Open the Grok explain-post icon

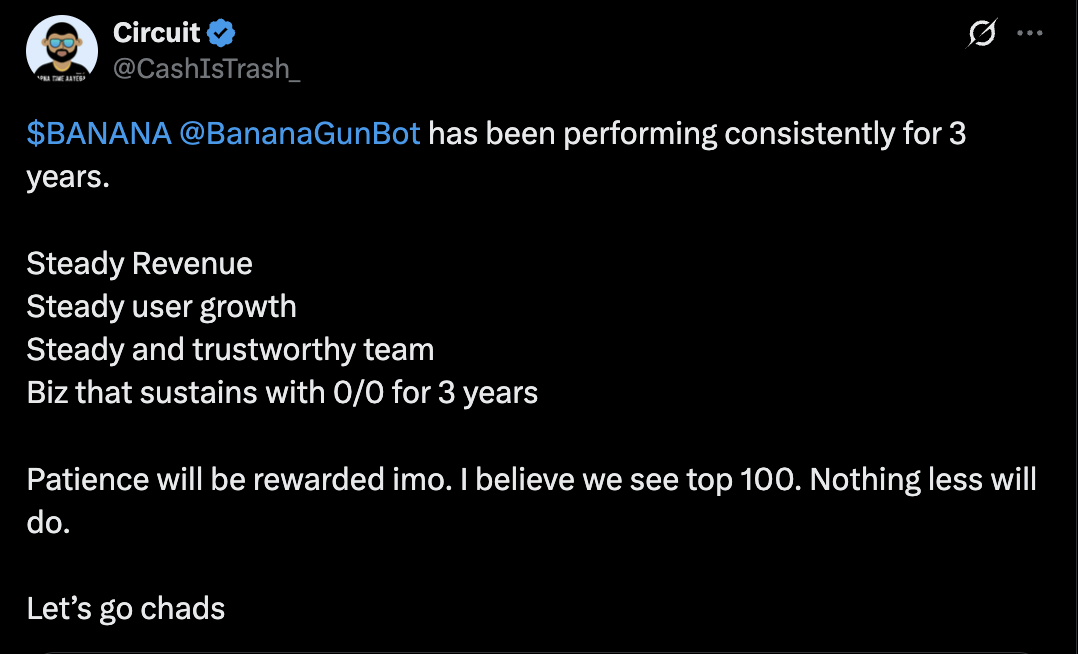(981, 33)
